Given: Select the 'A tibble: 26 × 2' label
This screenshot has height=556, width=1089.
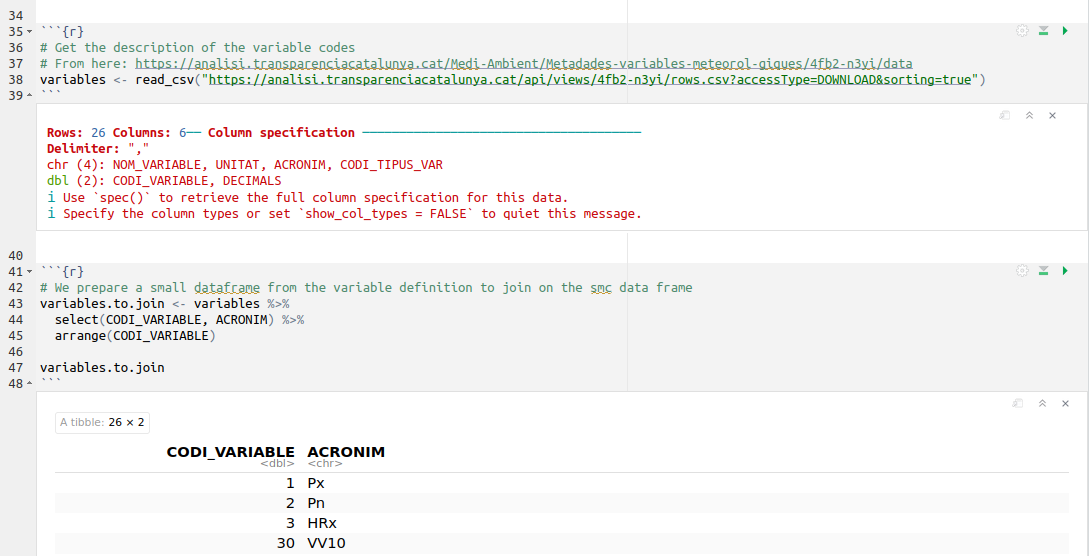Looking at the screenshot, I should [x=102, y=422].
